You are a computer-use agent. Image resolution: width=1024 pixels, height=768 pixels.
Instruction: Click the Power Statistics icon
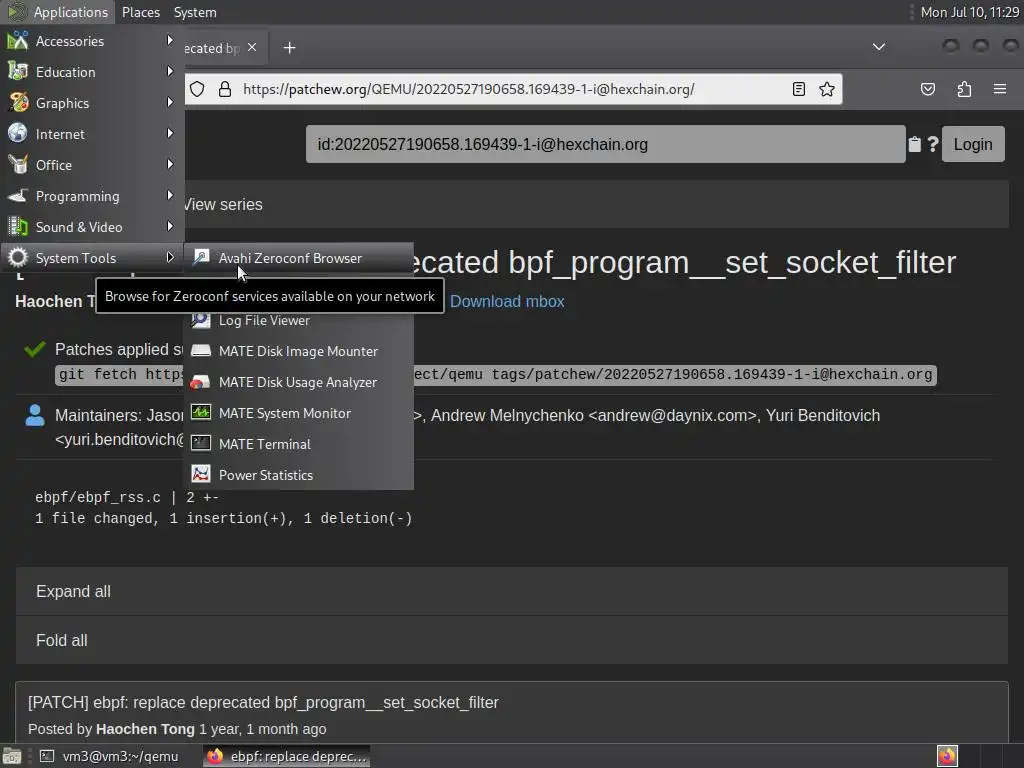click(x=200, y=475)
